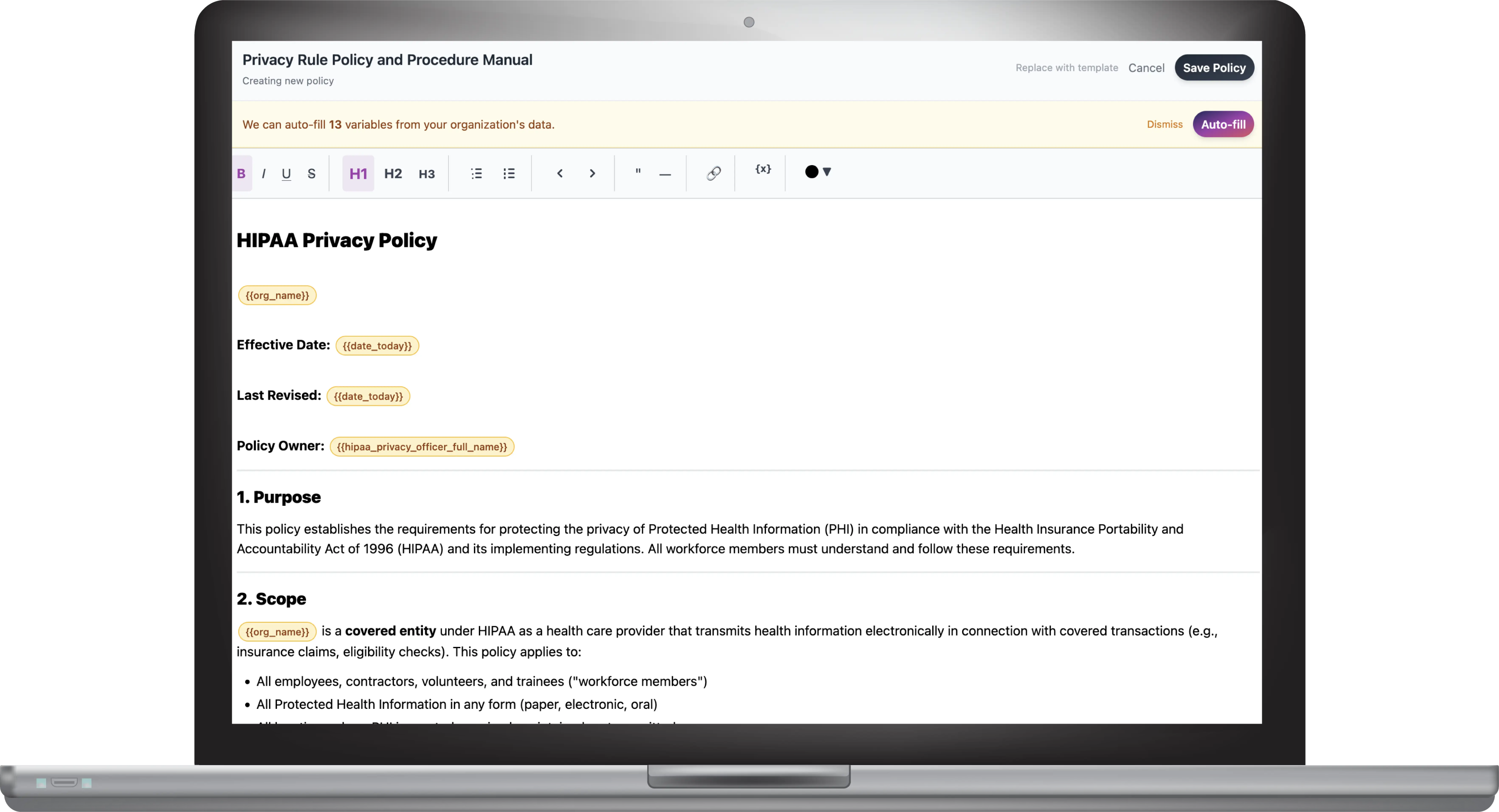Select the Effective Date date_today variable
Screen dimensions: 1499x812
[x=377, y=346]
